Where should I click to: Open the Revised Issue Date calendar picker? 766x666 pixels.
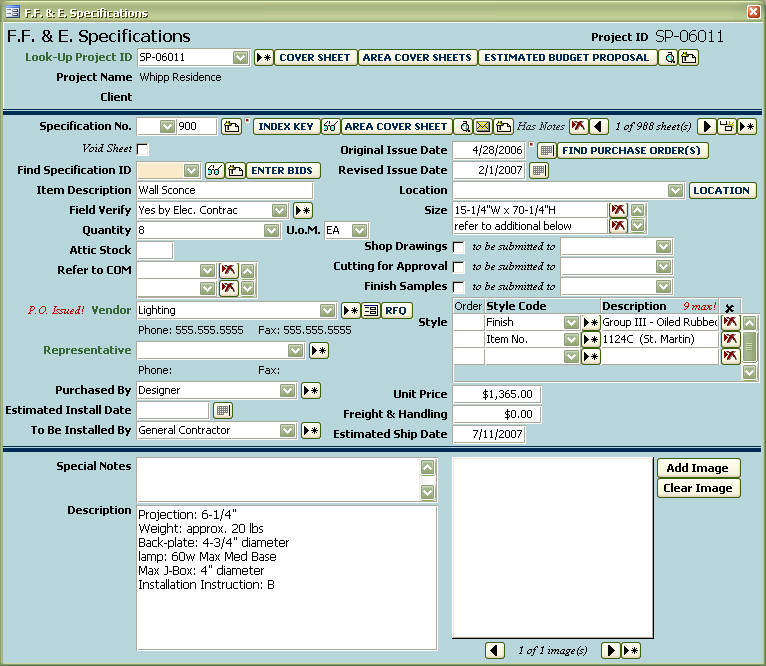[538, 171]
